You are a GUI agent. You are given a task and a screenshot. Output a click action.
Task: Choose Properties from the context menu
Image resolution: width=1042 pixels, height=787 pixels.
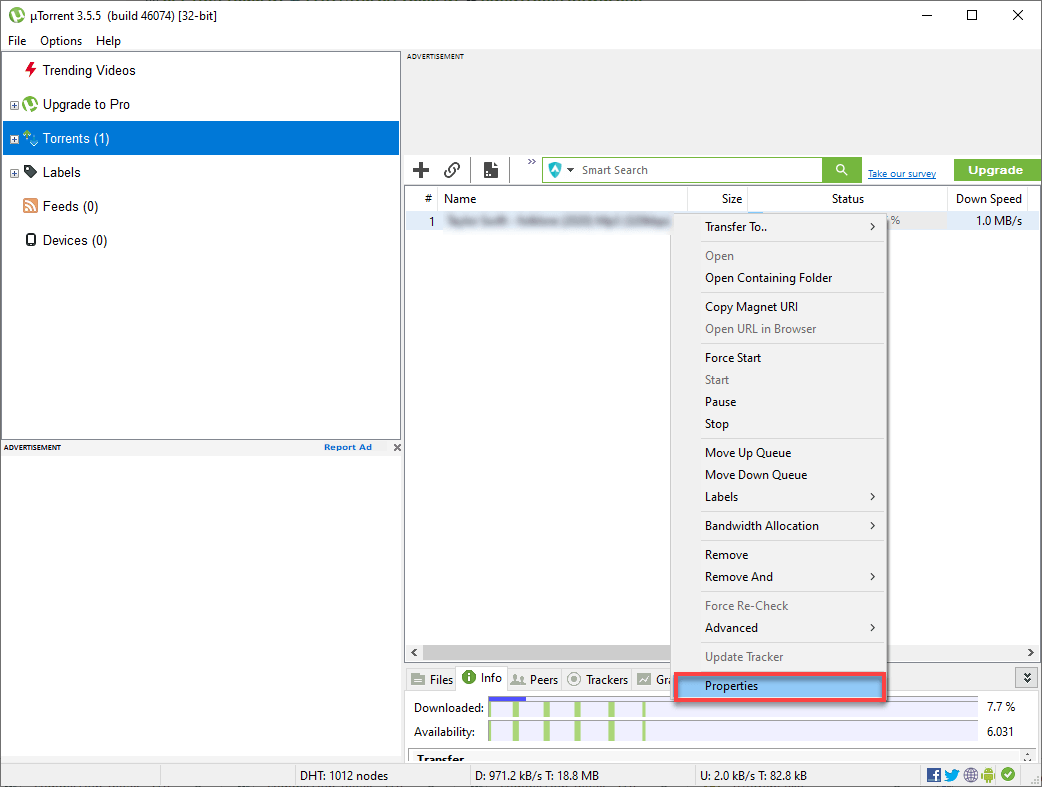coord(731,686)
